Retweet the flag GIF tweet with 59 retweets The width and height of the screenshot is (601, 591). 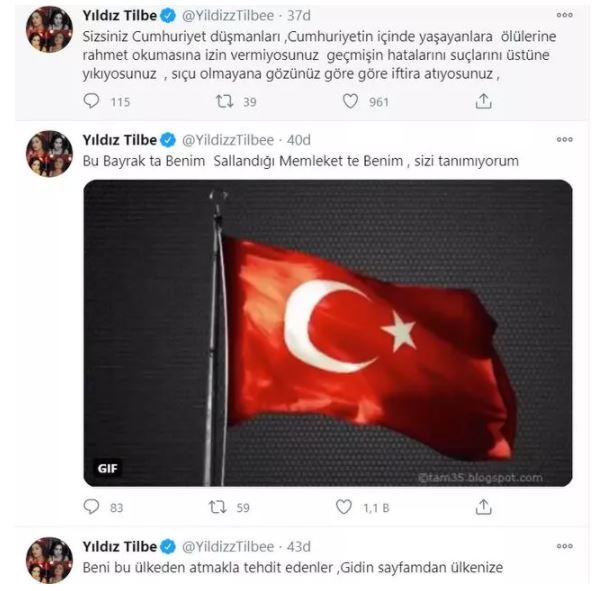217,507
